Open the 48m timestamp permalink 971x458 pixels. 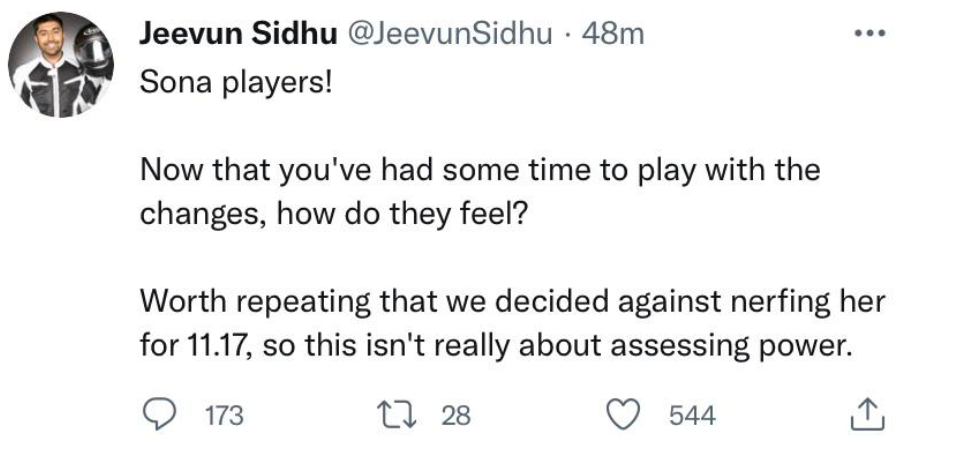[x=612, y=34]
